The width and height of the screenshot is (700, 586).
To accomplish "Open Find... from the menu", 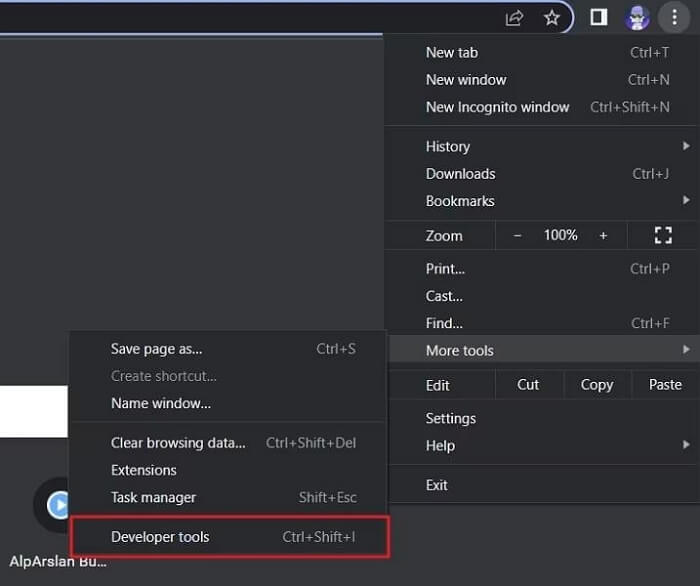I will tap(542, 323).
